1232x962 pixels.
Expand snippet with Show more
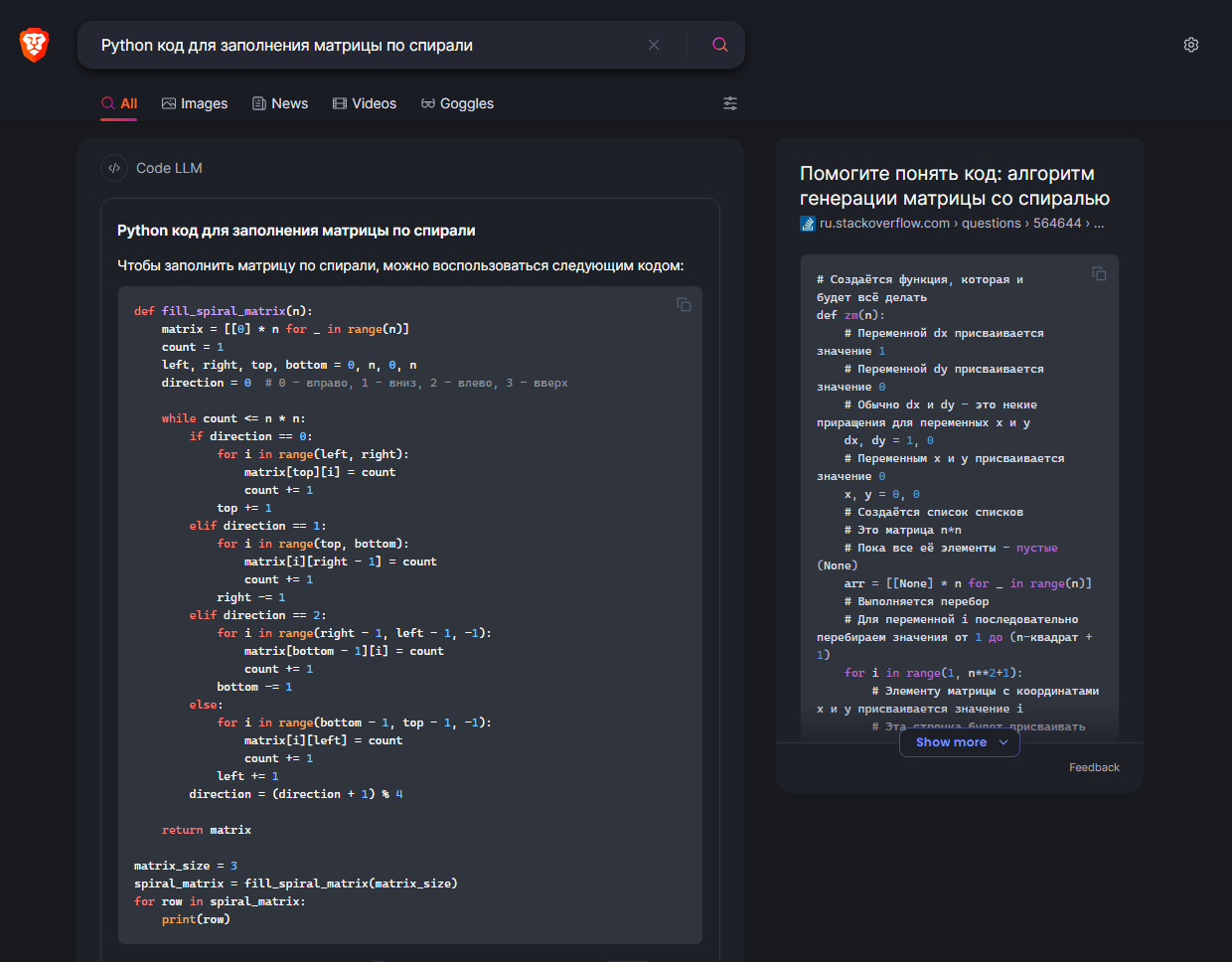pos(960,742)
